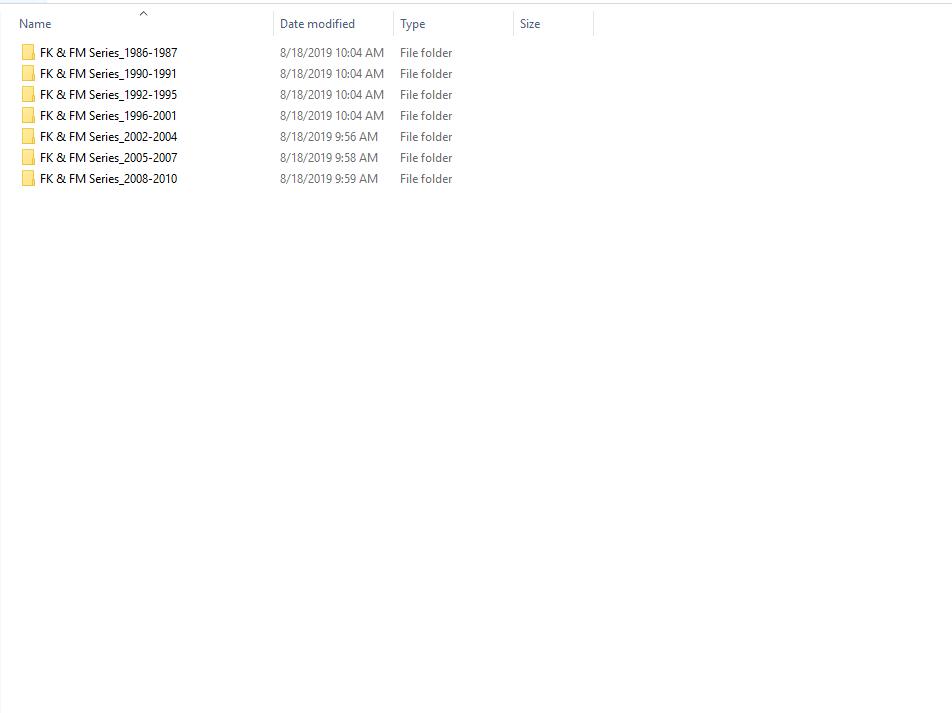
Task: Click folder icon for FK & FM Series_2002-2004
Action: pyautogui.click(x=28, y=137)
